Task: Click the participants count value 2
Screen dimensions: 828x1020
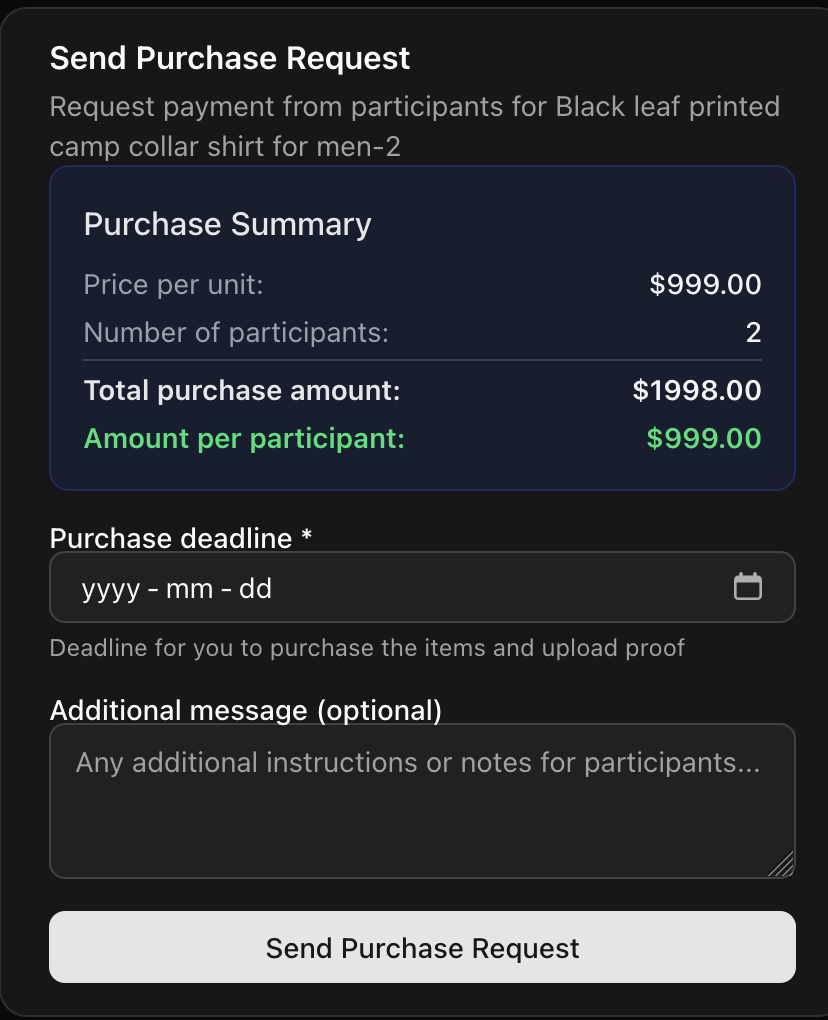Action: tap(753, 332)
